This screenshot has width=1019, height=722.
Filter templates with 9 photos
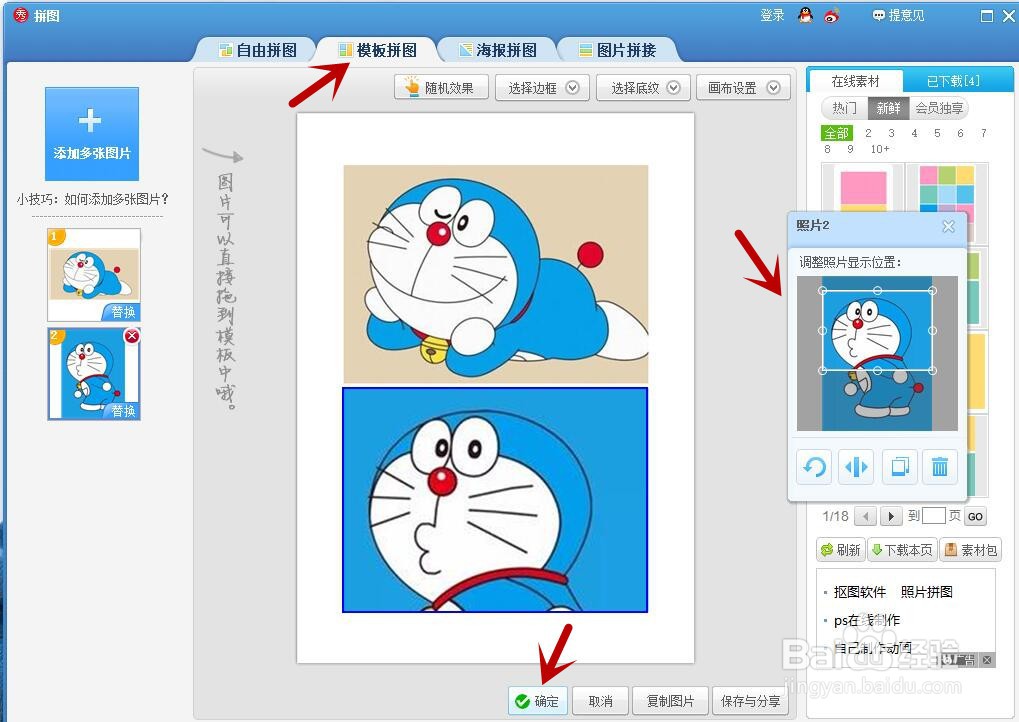click(850, 149)
